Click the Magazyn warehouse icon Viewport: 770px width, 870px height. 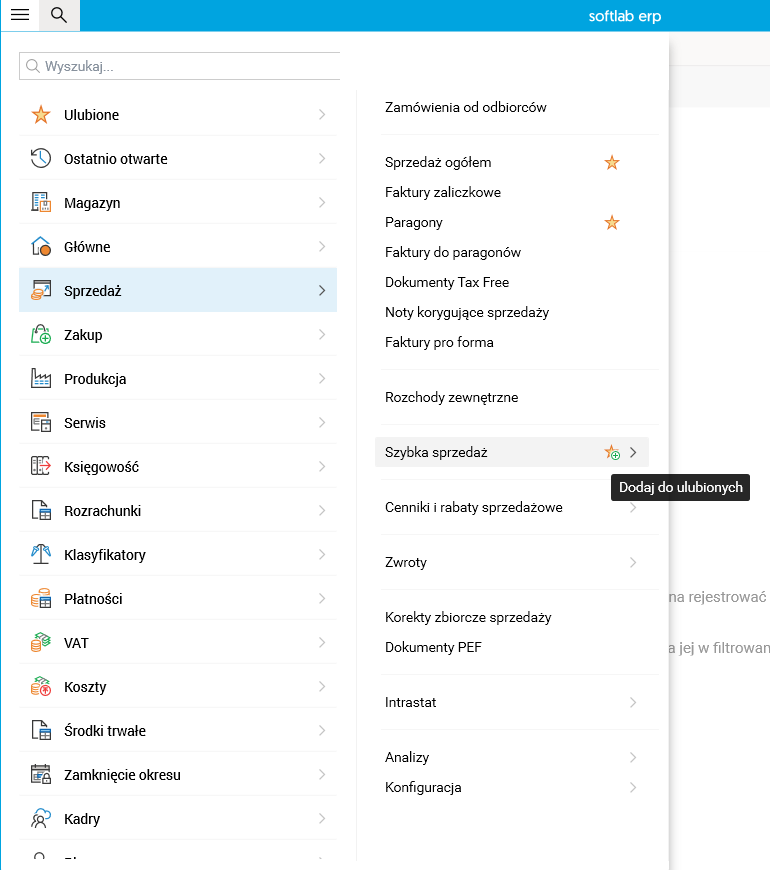pos(41,203)
